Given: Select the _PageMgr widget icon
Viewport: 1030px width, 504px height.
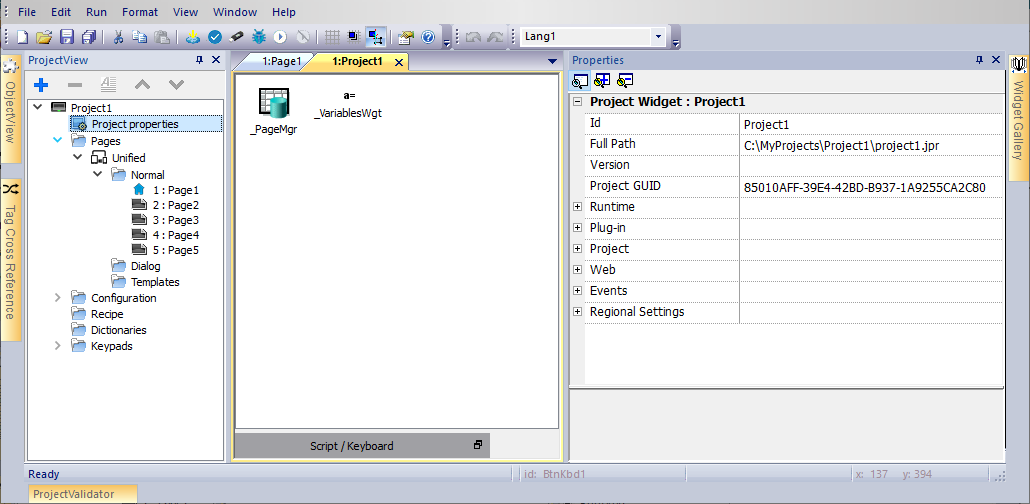Looking at the screenshot, I should 274,111.
